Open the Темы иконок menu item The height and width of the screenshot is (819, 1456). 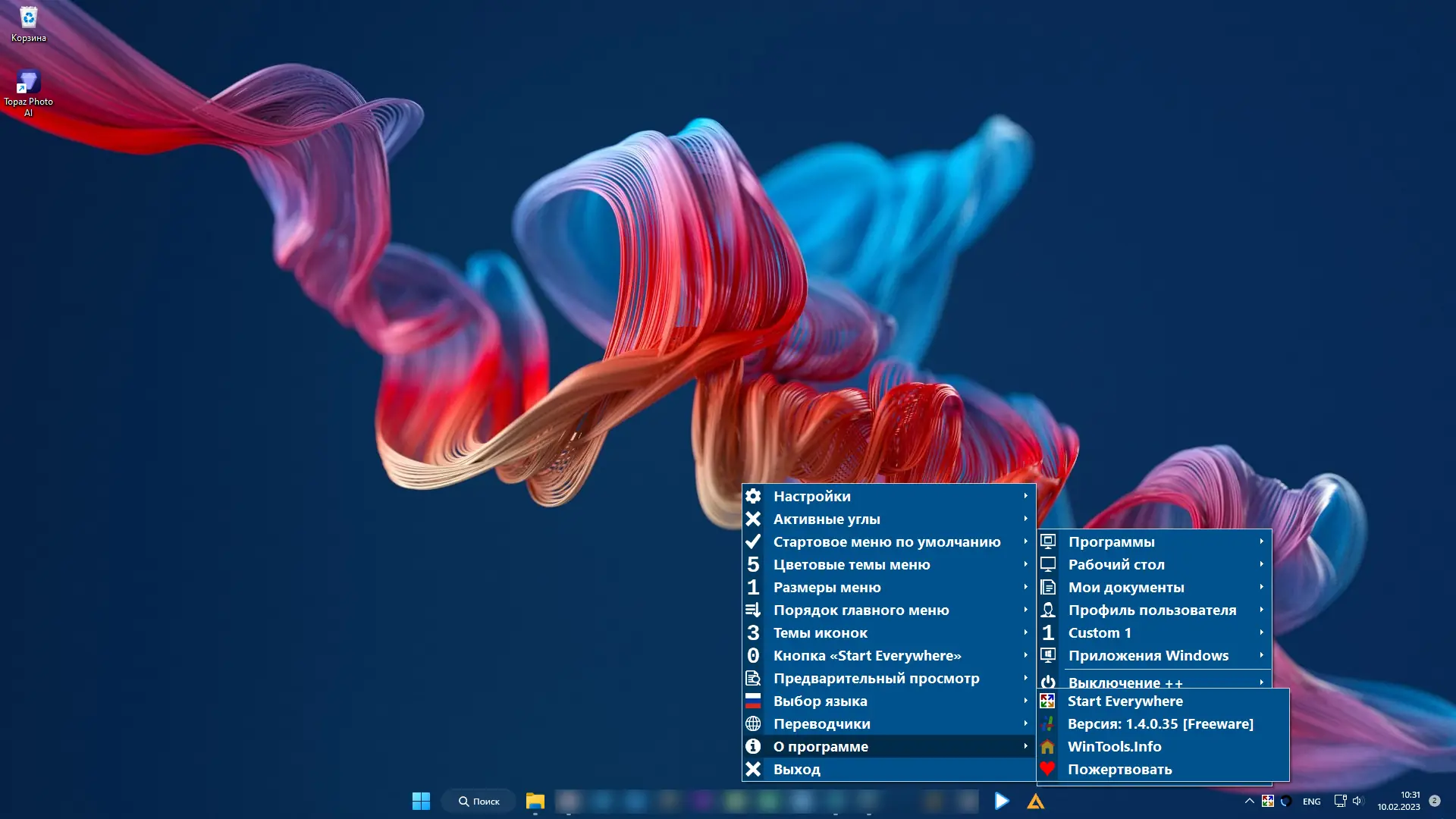pos(820,633)
